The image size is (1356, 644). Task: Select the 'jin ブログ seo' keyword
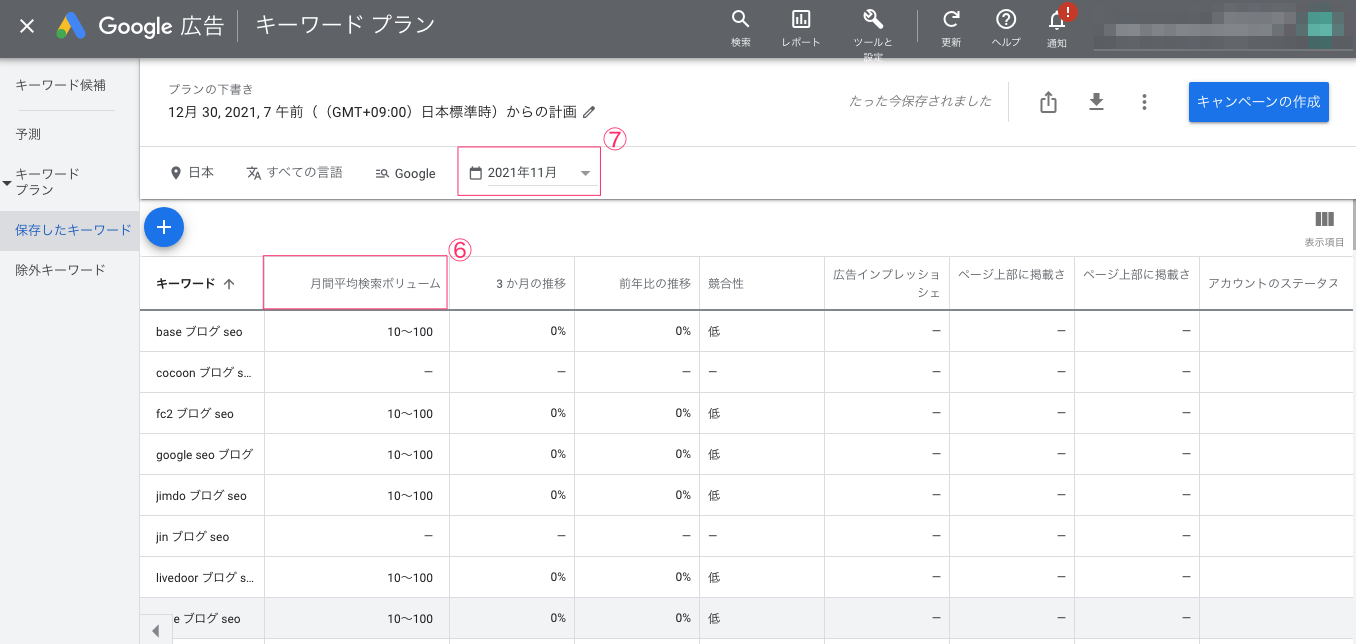pyautogui.click(x=192, y=536)
